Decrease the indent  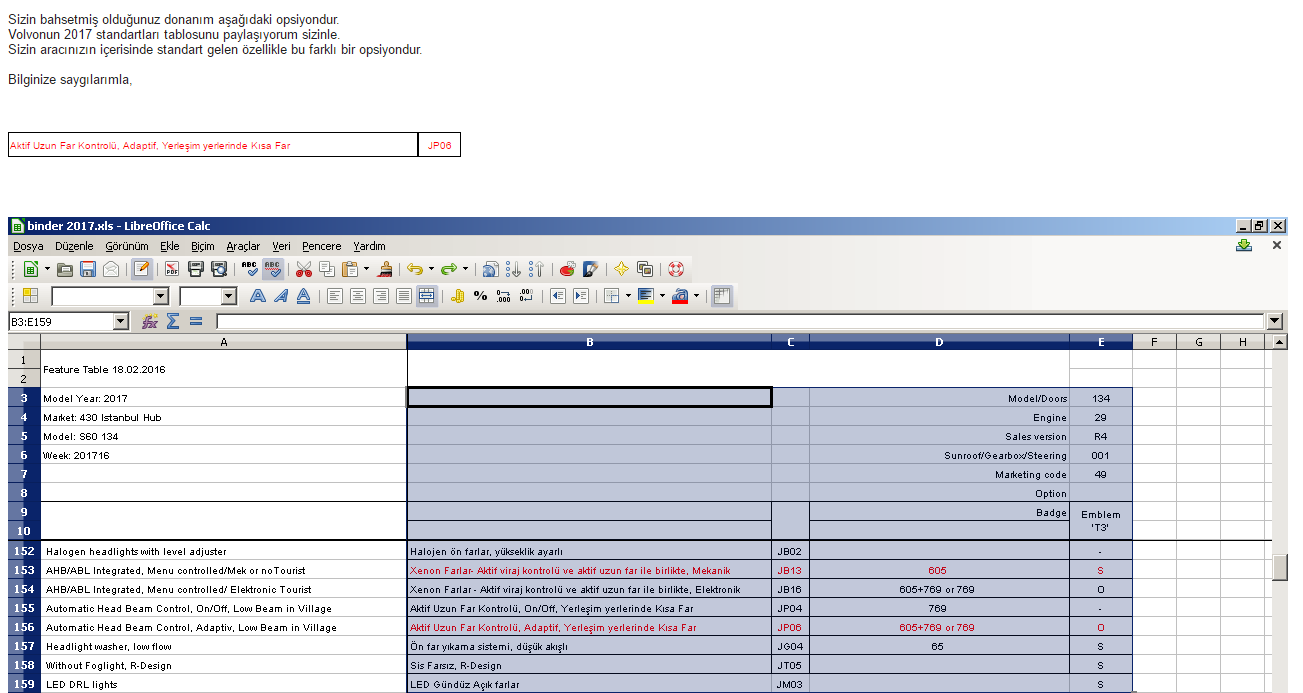coord(557,296)
